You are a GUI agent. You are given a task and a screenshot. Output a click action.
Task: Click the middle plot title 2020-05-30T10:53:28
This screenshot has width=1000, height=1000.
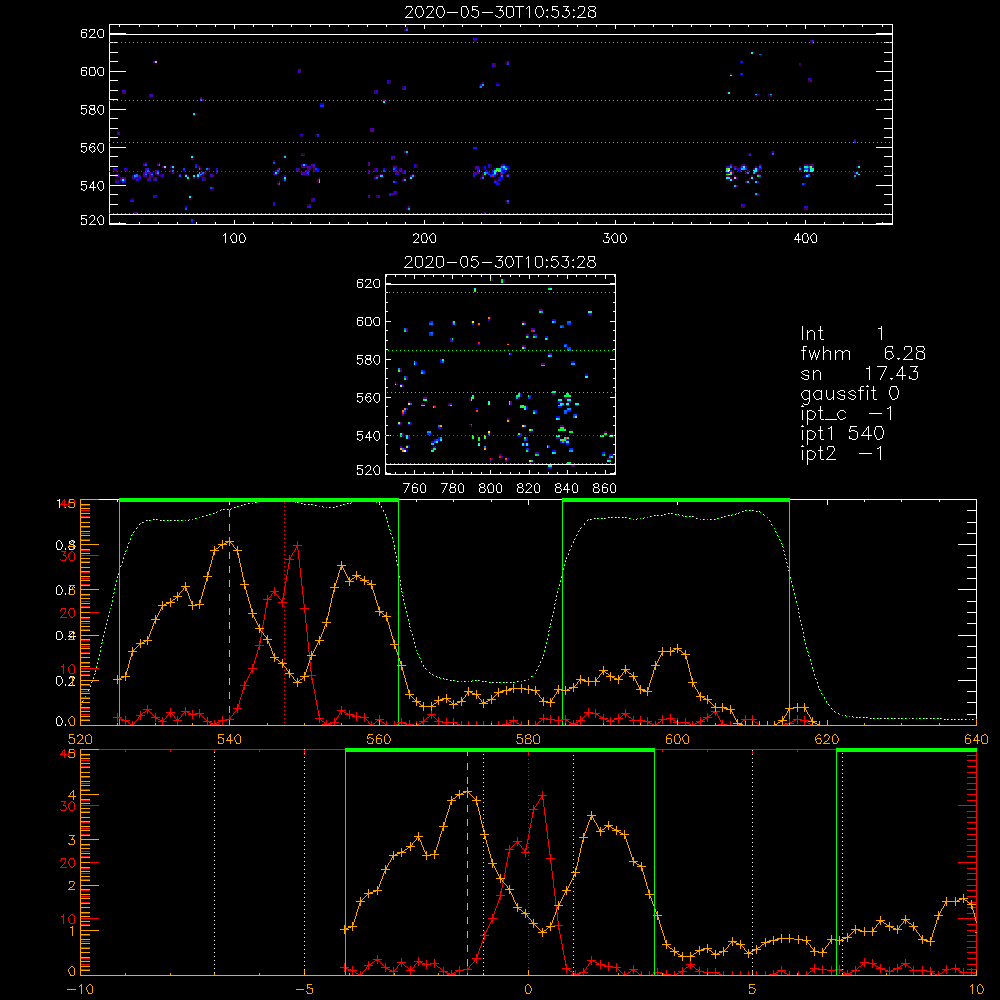click(500, 262)
